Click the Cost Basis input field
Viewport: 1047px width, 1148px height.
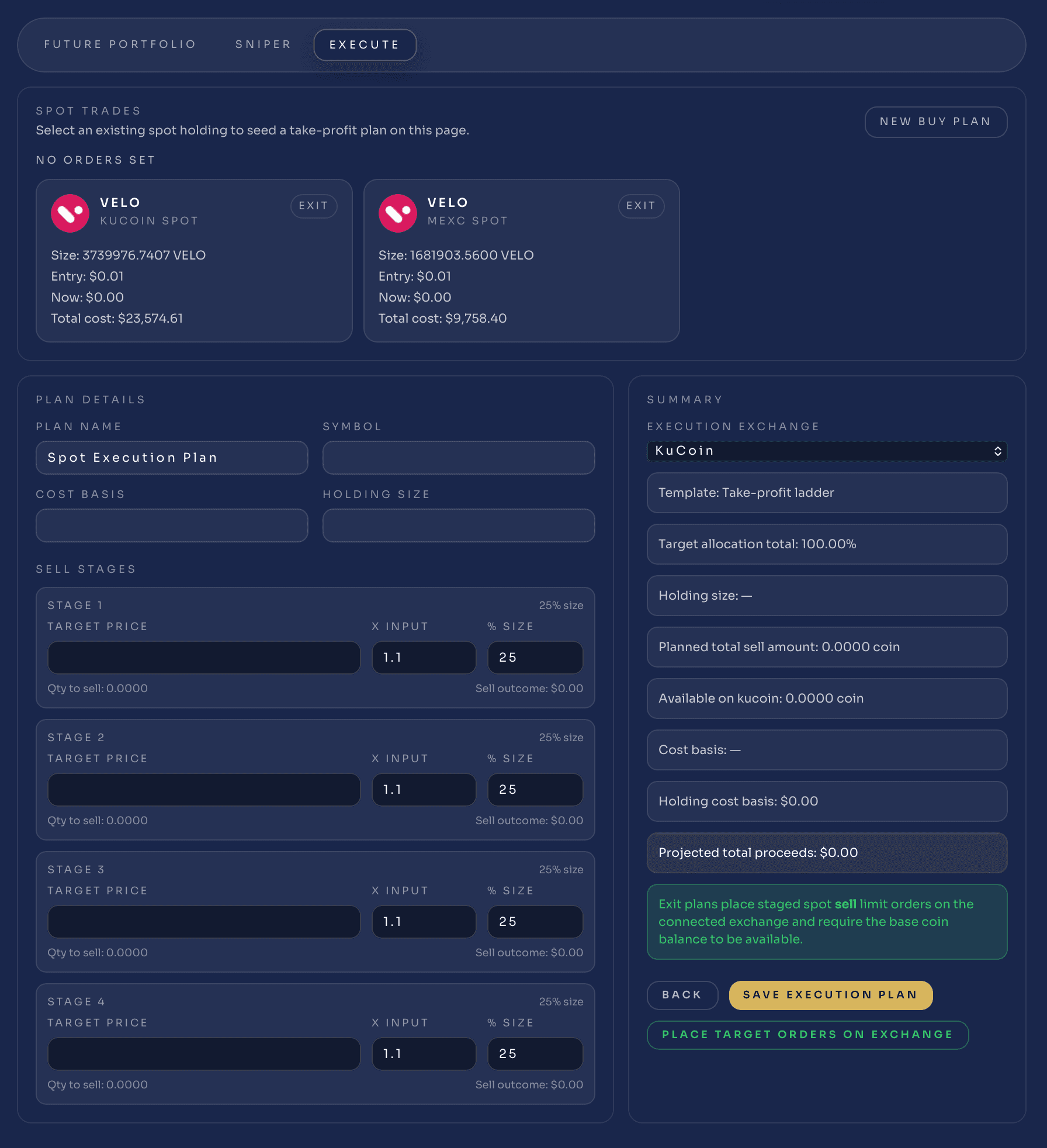(172, 525)
